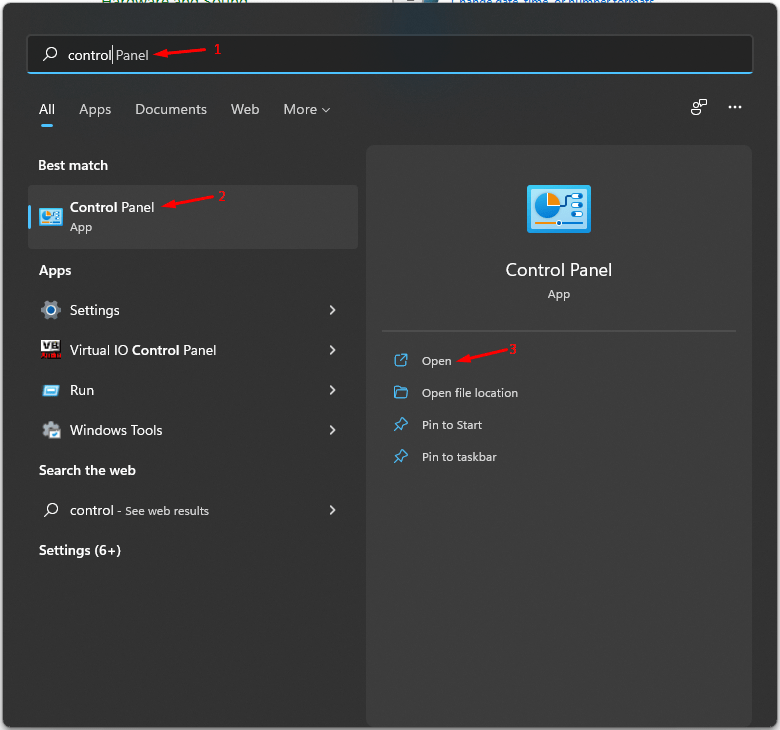The height and width of the screenshot is (730, 780).
Task: Click the Run app icon
Action: (x=51, y=390)
